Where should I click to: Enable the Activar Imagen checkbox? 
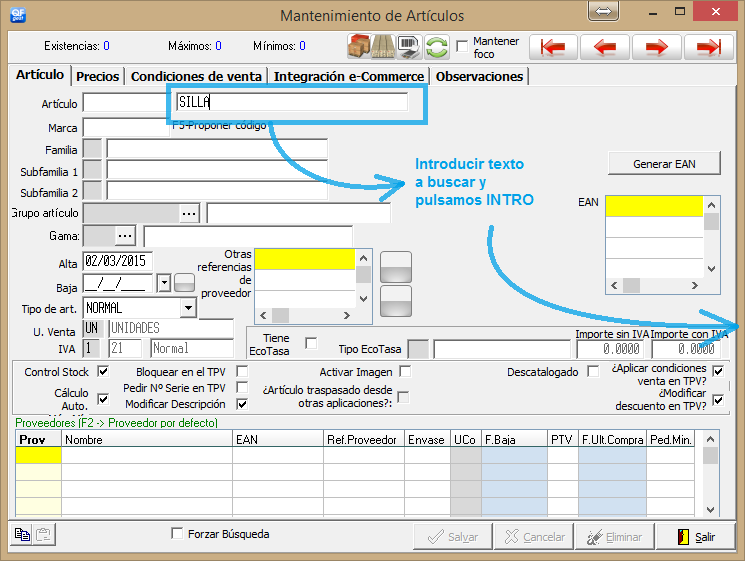405,371
